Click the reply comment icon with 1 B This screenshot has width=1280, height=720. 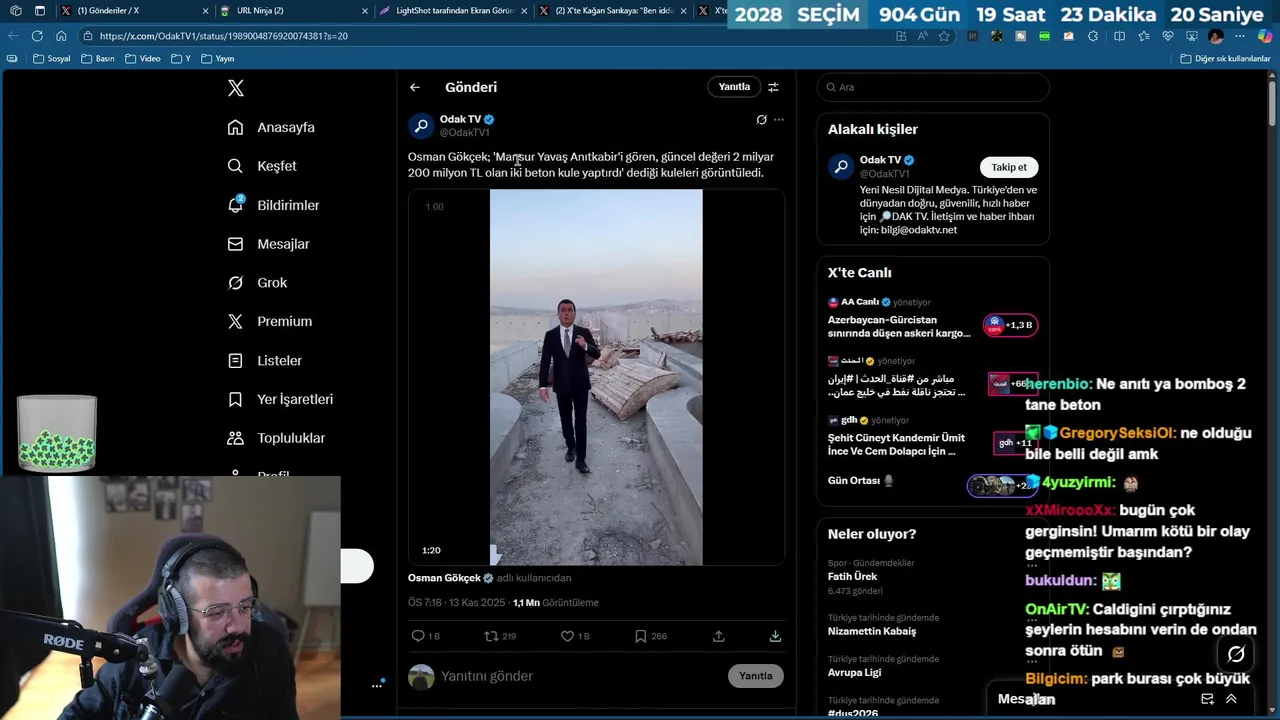pos(425,636)
